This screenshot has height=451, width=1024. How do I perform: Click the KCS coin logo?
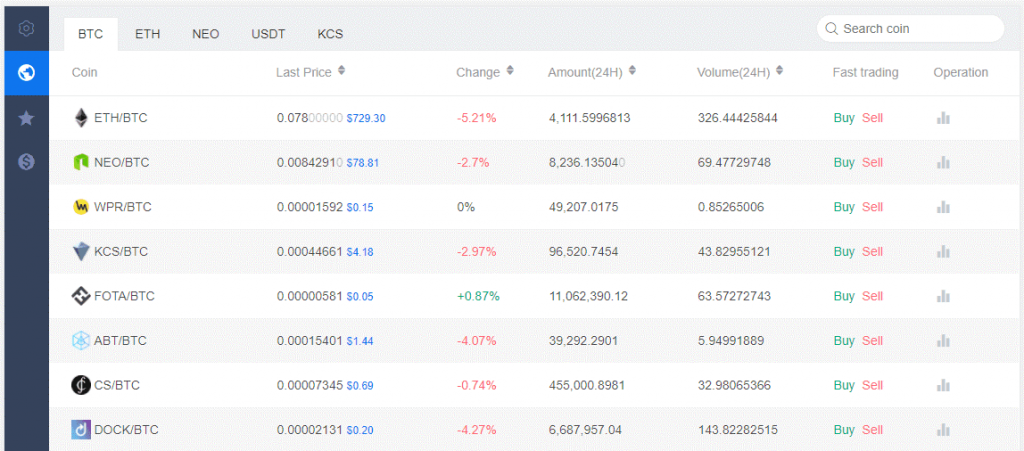tap(80, 251)
